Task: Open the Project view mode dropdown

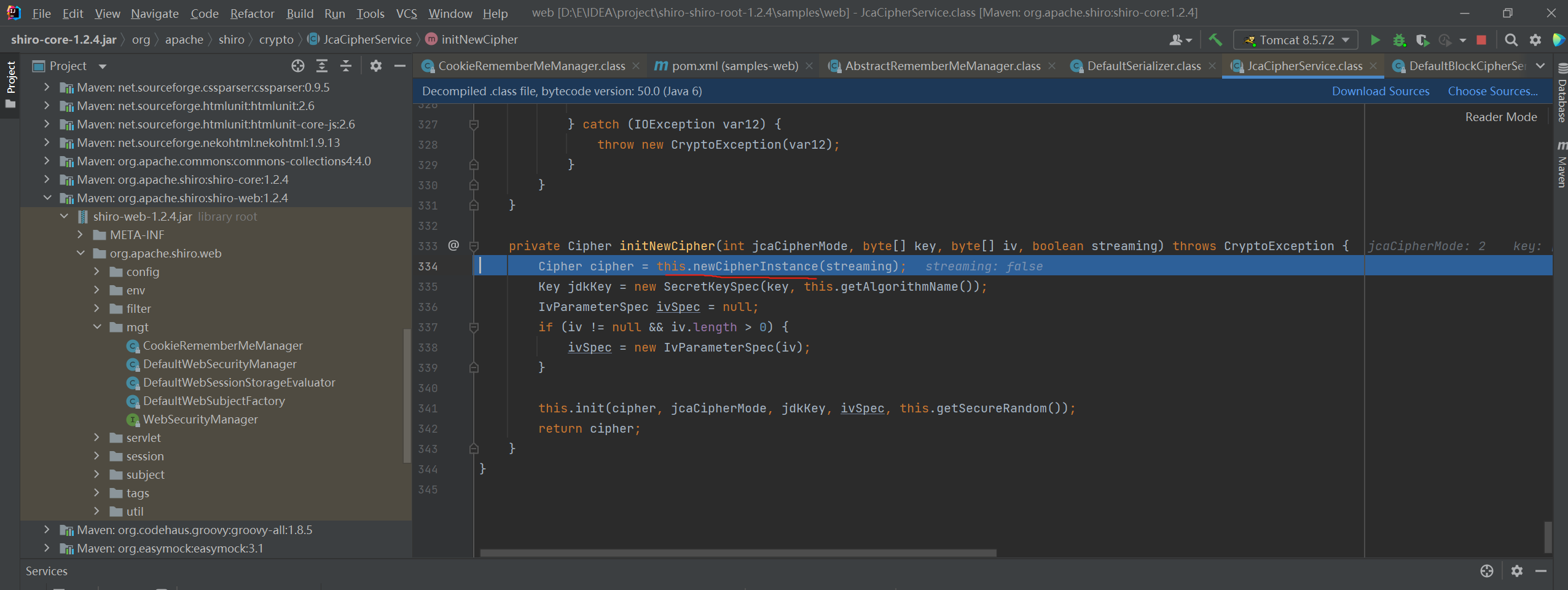Action: point(103,66)
